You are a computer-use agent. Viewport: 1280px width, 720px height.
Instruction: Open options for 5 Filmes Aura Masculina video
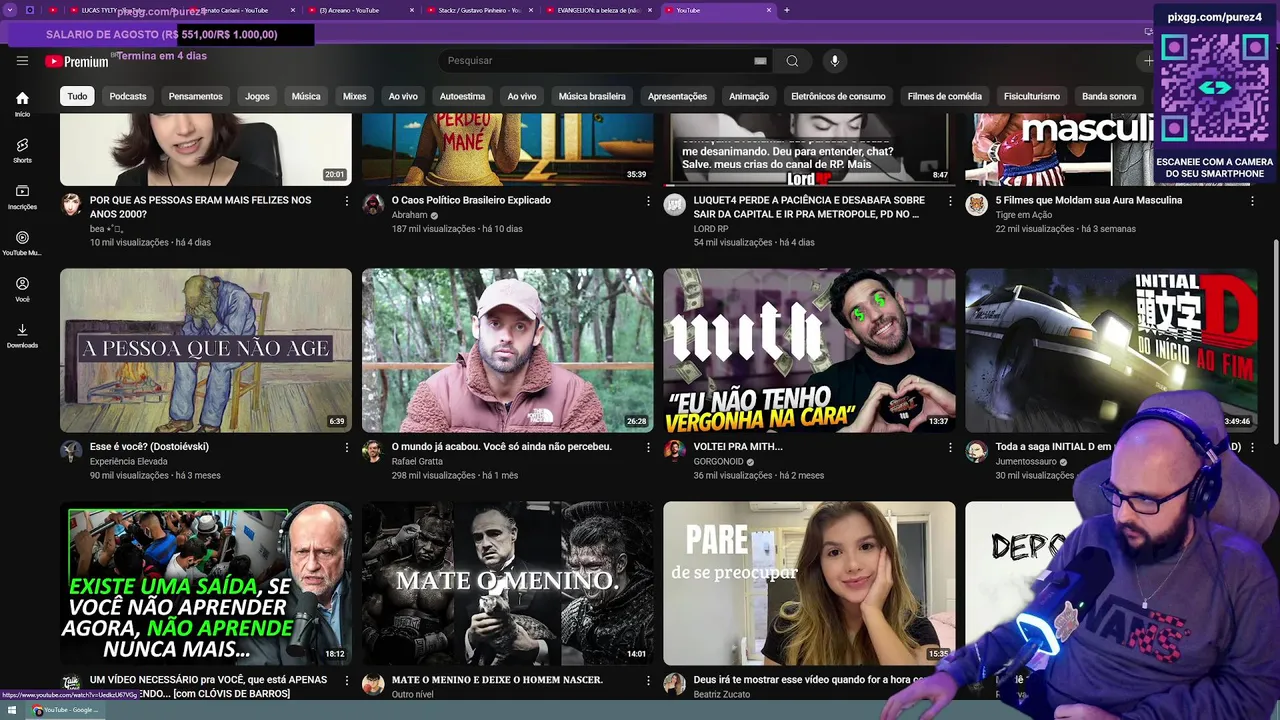point(1252,201)
